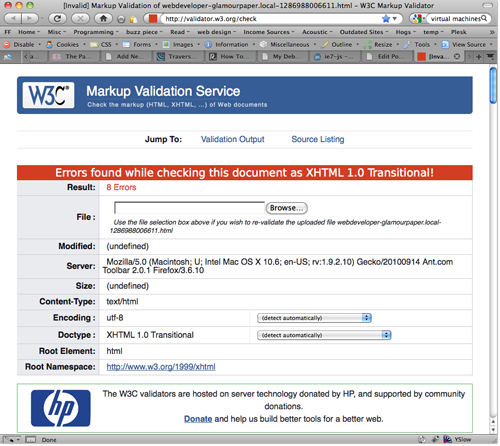Go forward with the Forward arrow
The width and height of the screenshot is (500, 446).
30,18
